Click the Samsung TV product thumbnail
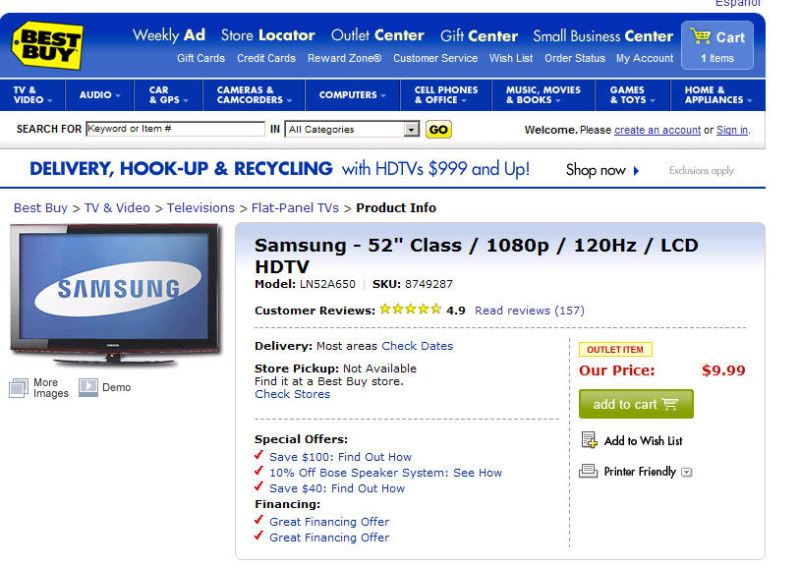This screenshot has width=800, height=567. 115,294
